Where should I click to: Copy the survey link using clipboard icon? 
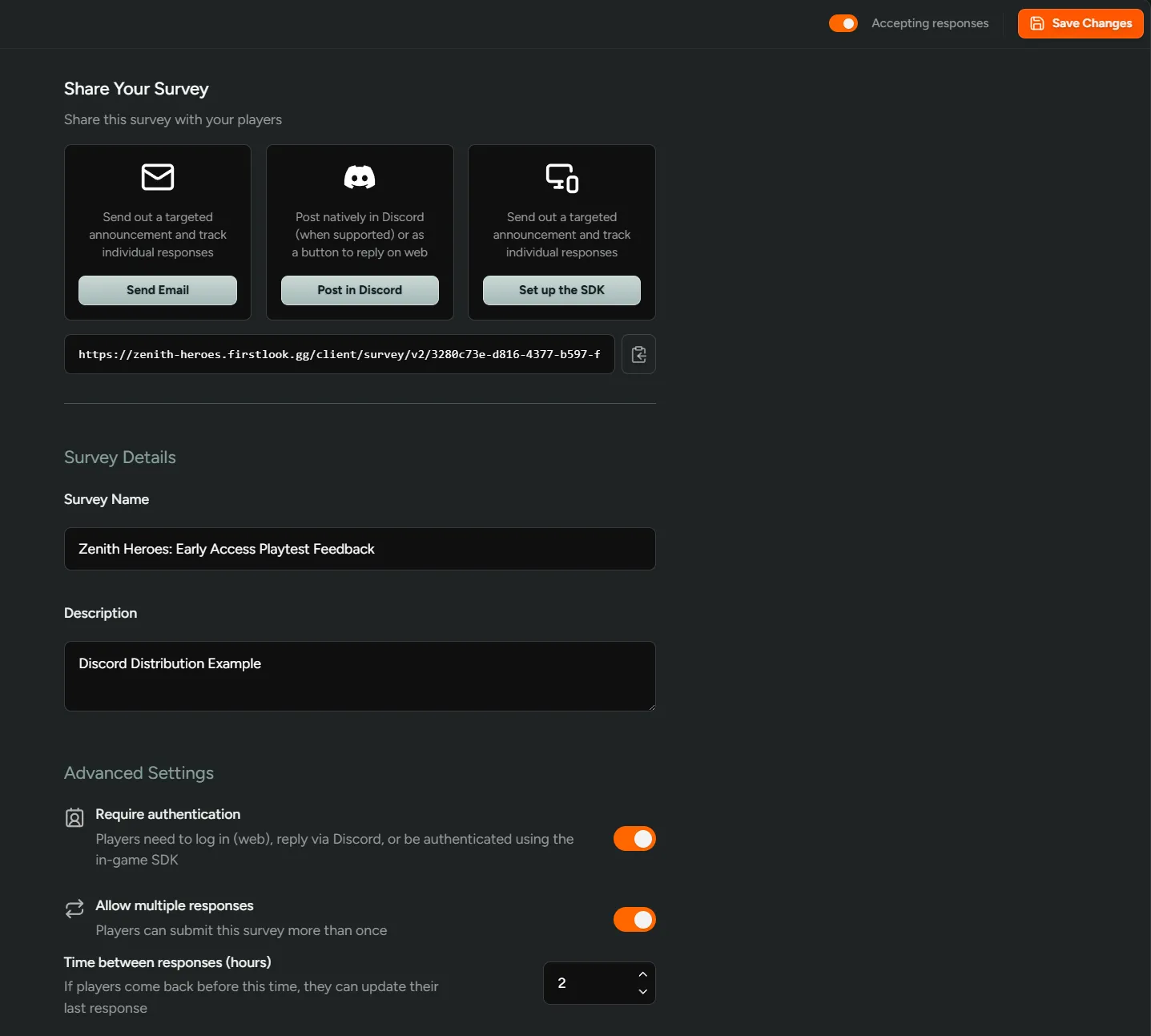[x=638, y=354]
